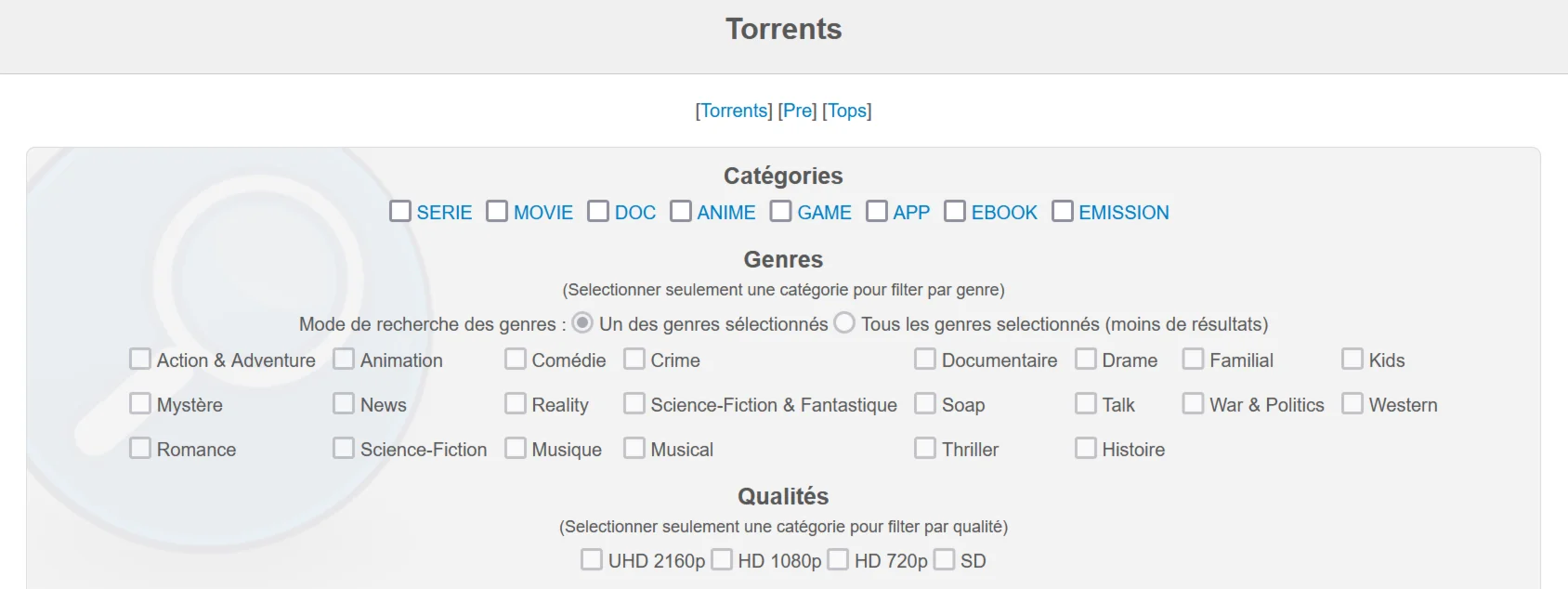This screenshot has width=1568, height=589.
Task: Open the Pre link
Action: [797, 111]
